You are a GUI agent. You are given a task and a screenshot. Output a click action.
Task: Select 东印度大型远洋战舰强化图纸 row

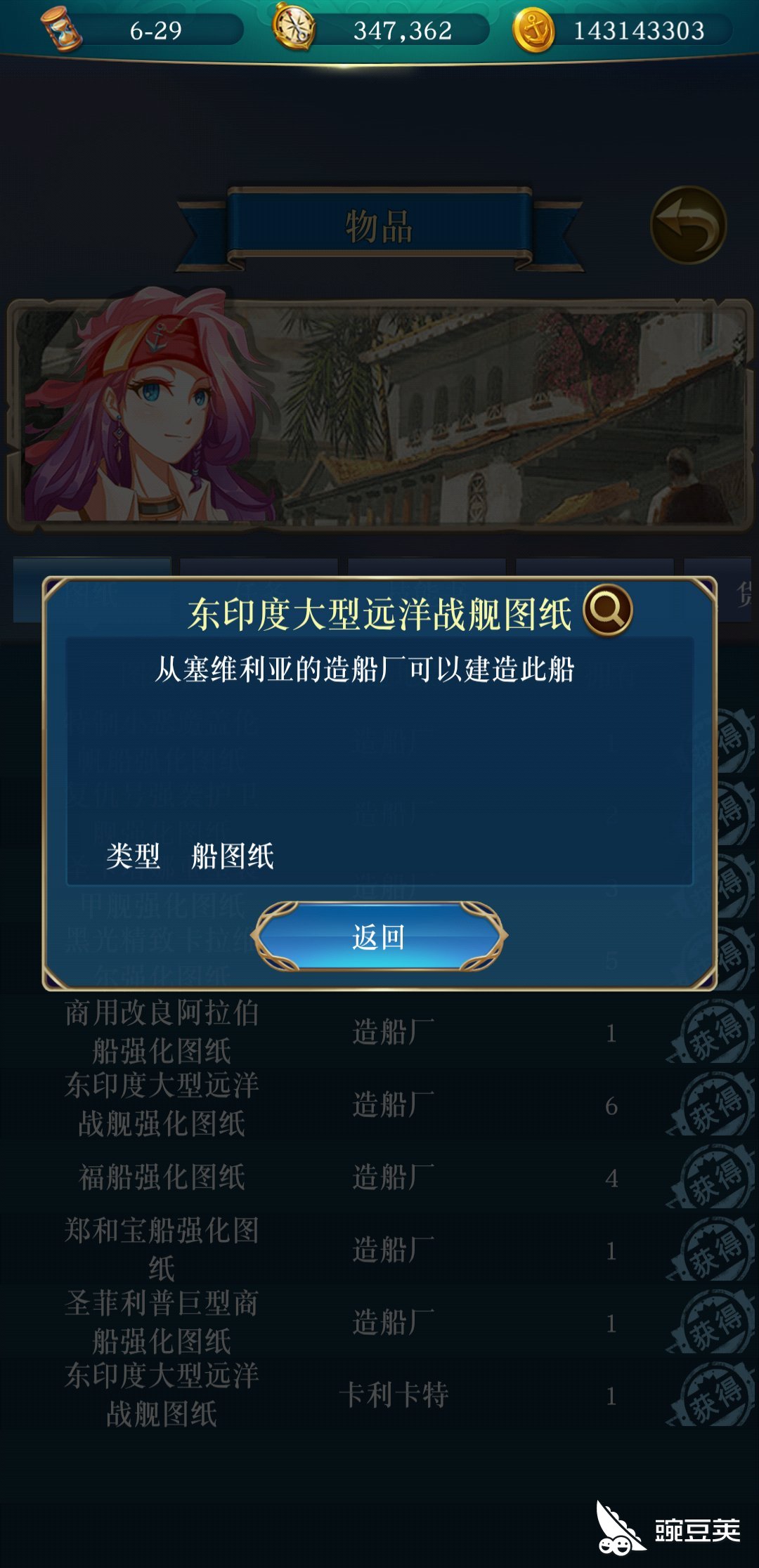[x=379, y=1105]
